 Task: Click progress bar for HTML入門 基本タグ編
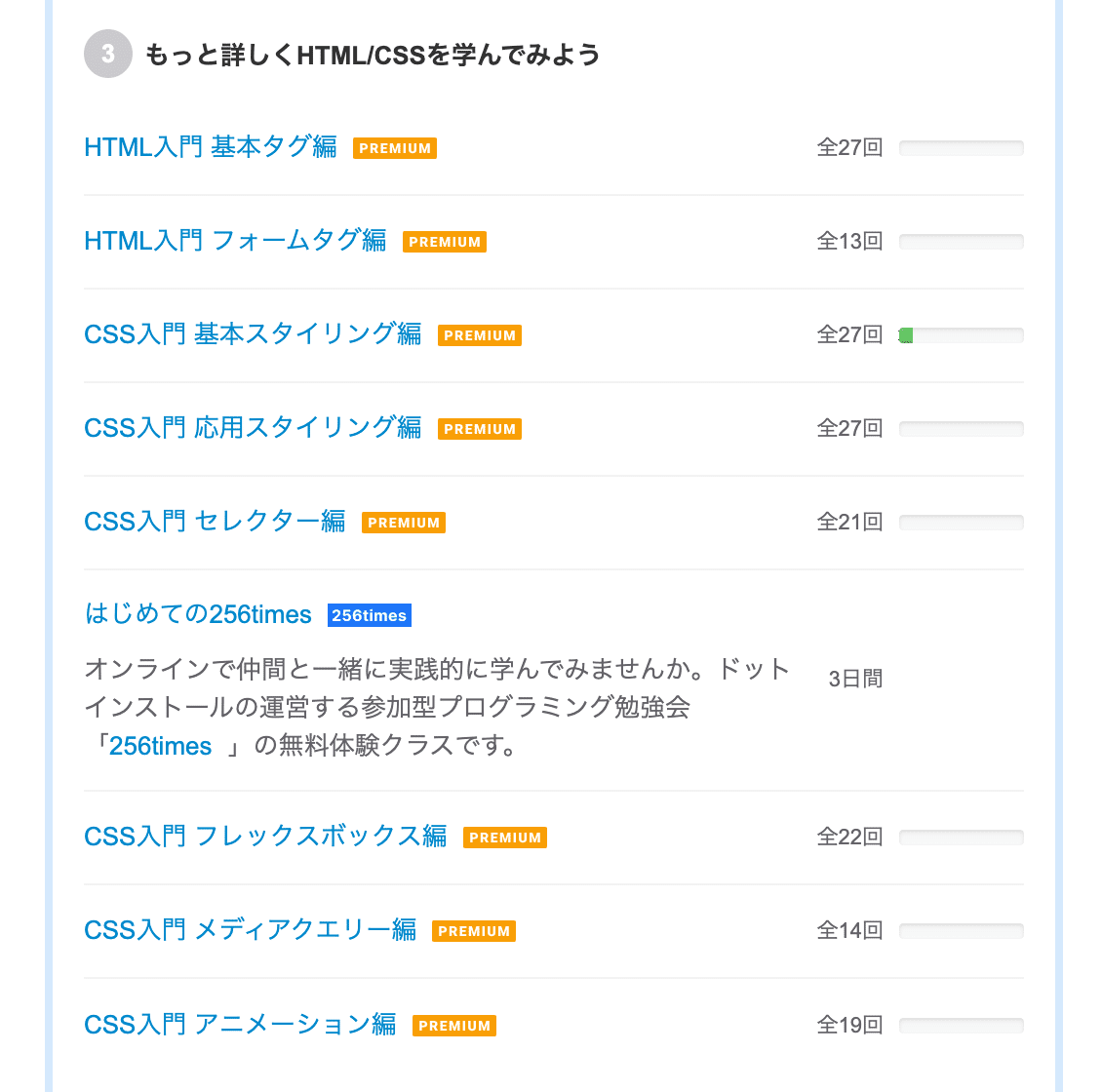pos(962,148)
